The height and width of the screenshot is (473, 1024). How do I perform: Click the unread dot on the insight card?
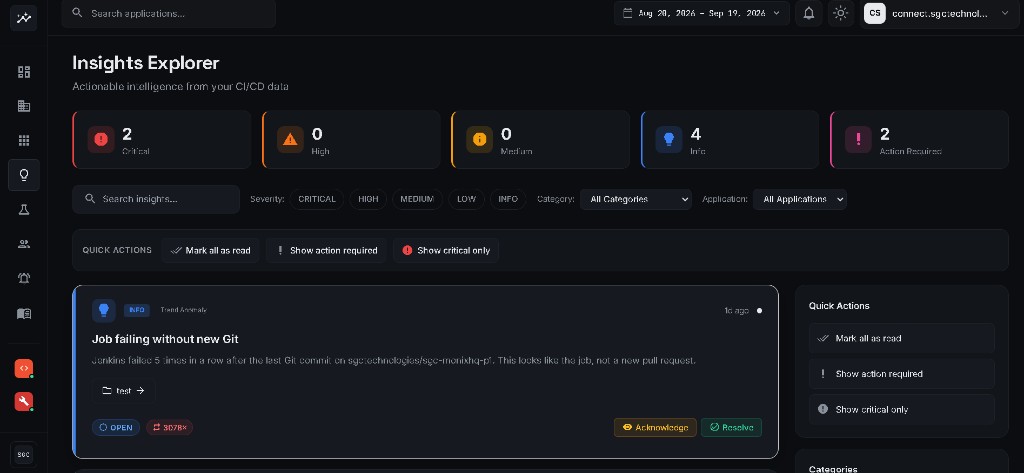coord(760,311)
